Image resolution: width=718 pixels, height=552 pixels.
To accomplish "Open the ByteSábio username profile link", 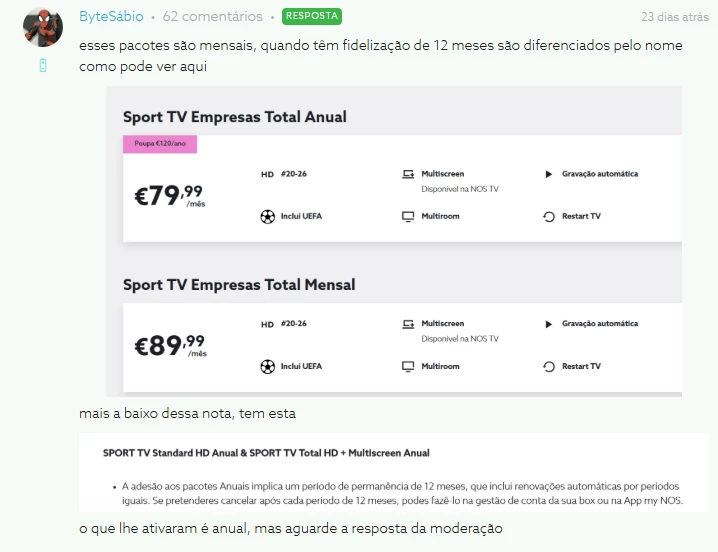I will coord(111,16).
